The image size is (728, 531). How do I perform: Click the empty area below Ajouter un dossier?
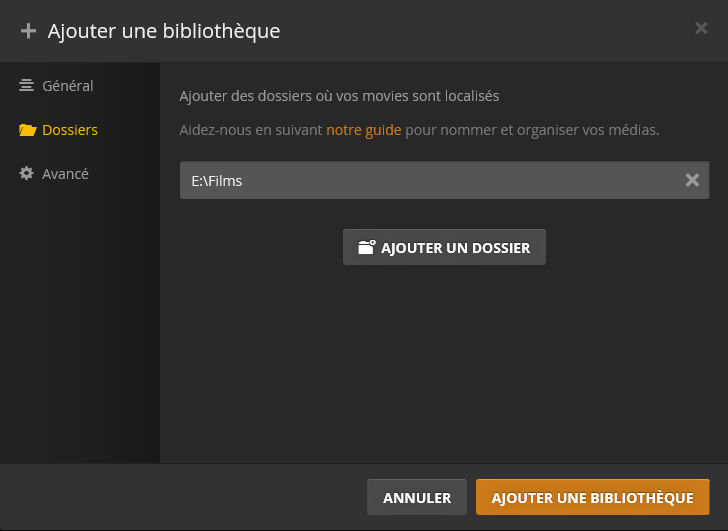pos(444,360)
